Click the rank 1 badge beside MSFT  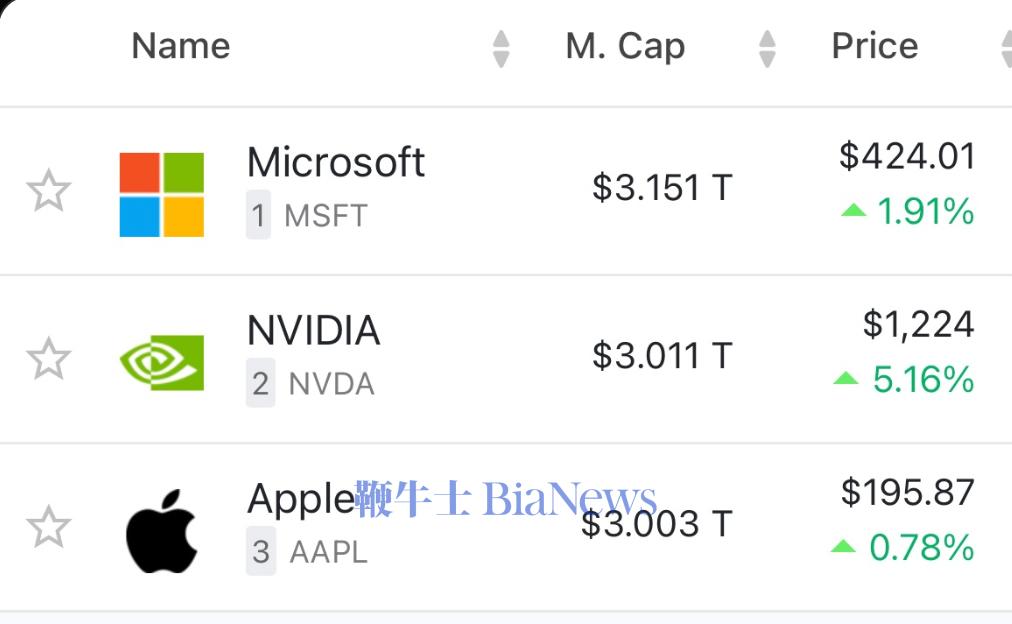pos(258,215)
